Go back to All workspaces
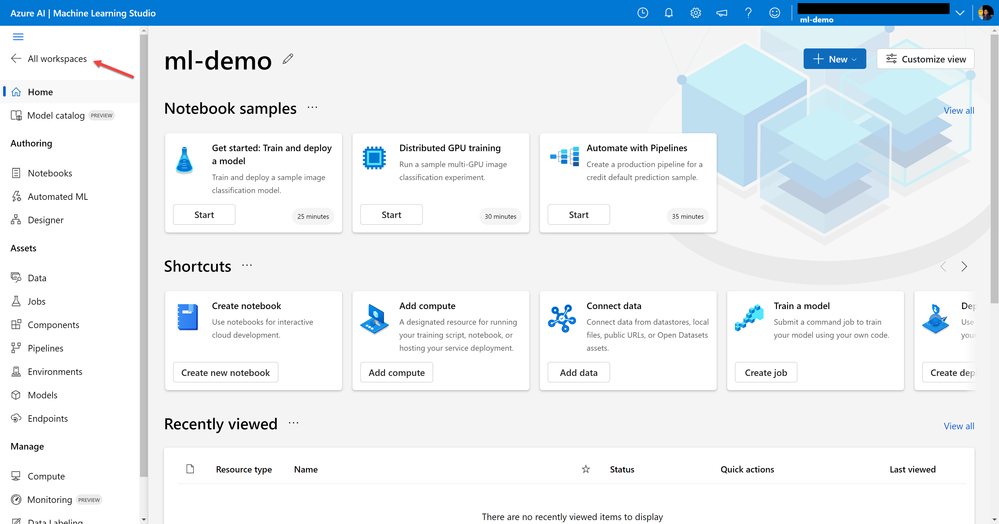999x524 pixels. 49,59
